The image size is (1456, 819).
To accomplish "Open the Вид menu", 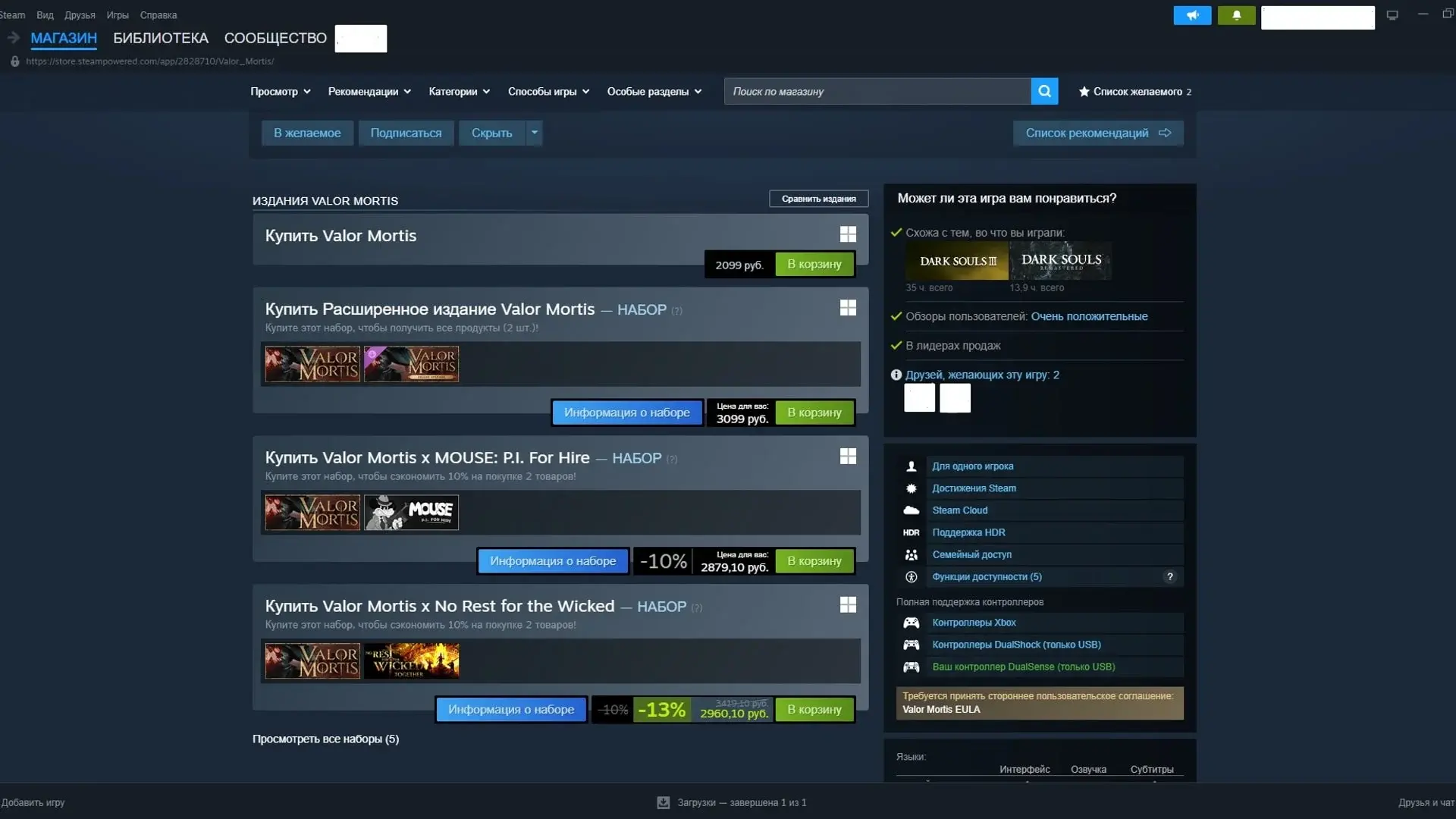I will (45, 15).
